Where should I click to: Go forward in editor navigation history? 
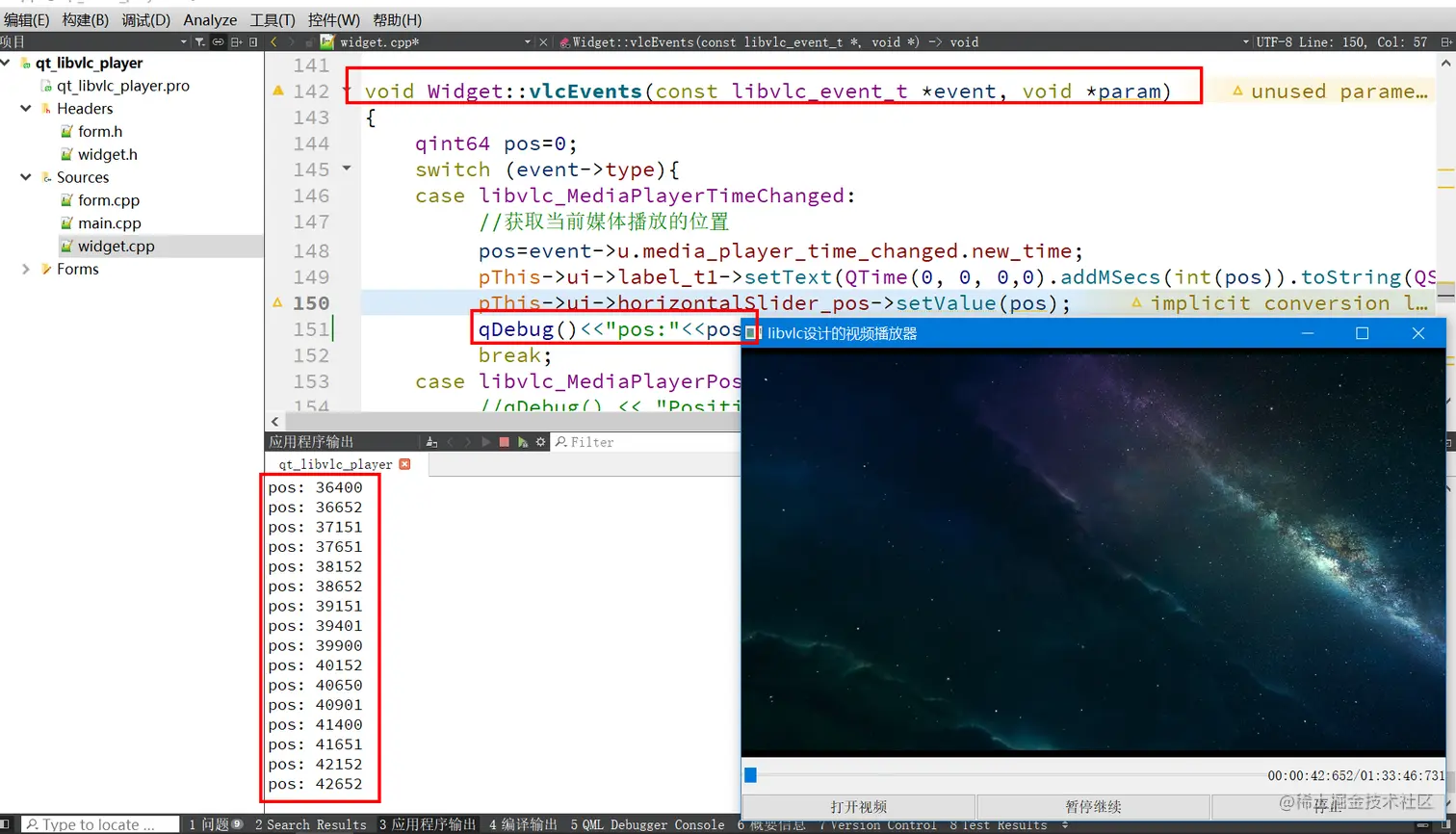292,42
